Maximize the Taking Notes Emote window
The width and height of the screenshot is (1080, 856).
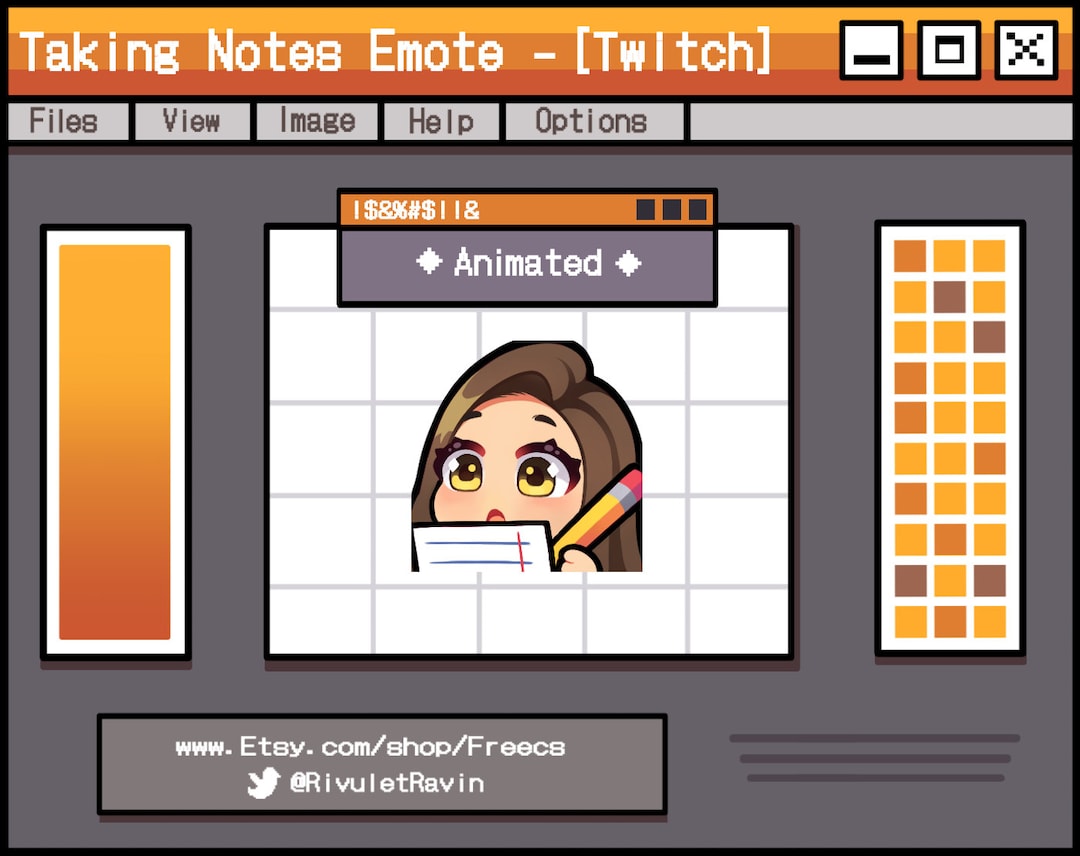click(x=948, y=50)
